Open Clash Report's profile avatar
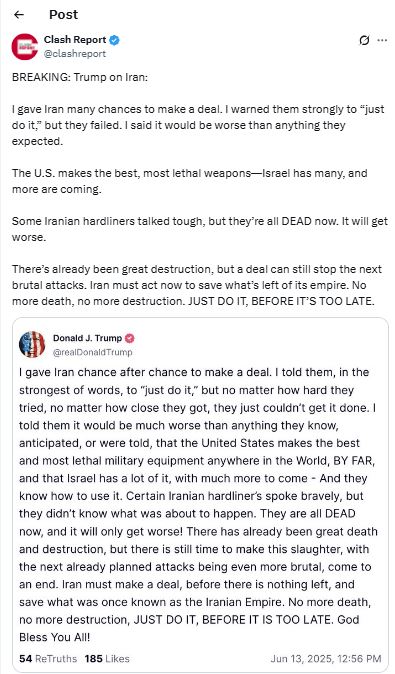This screenshot has width=395, height=674. tap(24, 46)
